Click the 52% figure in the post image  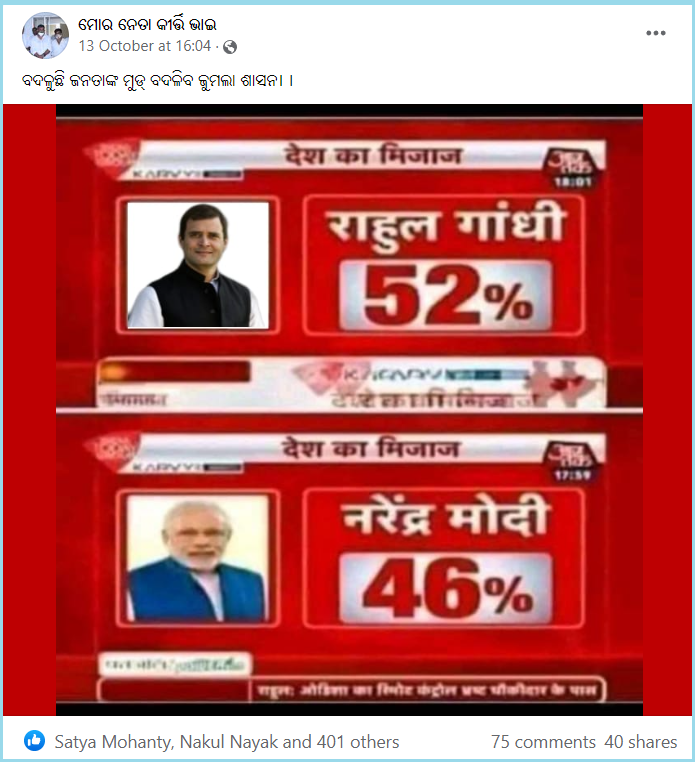pyautogui.click(x=446, y=295)
